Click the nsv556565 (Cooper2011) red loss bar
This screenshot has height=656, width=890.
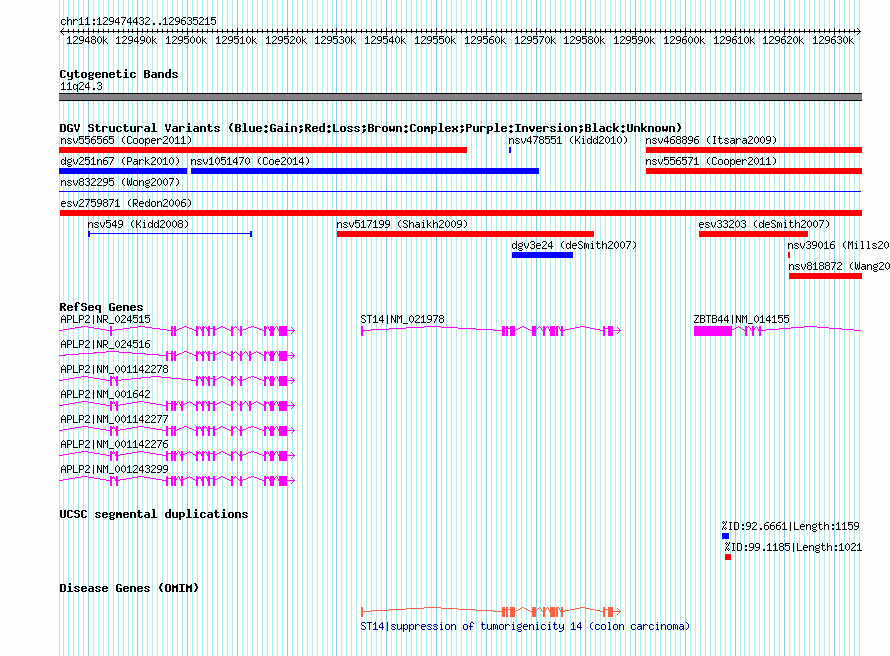click(263, 150)
